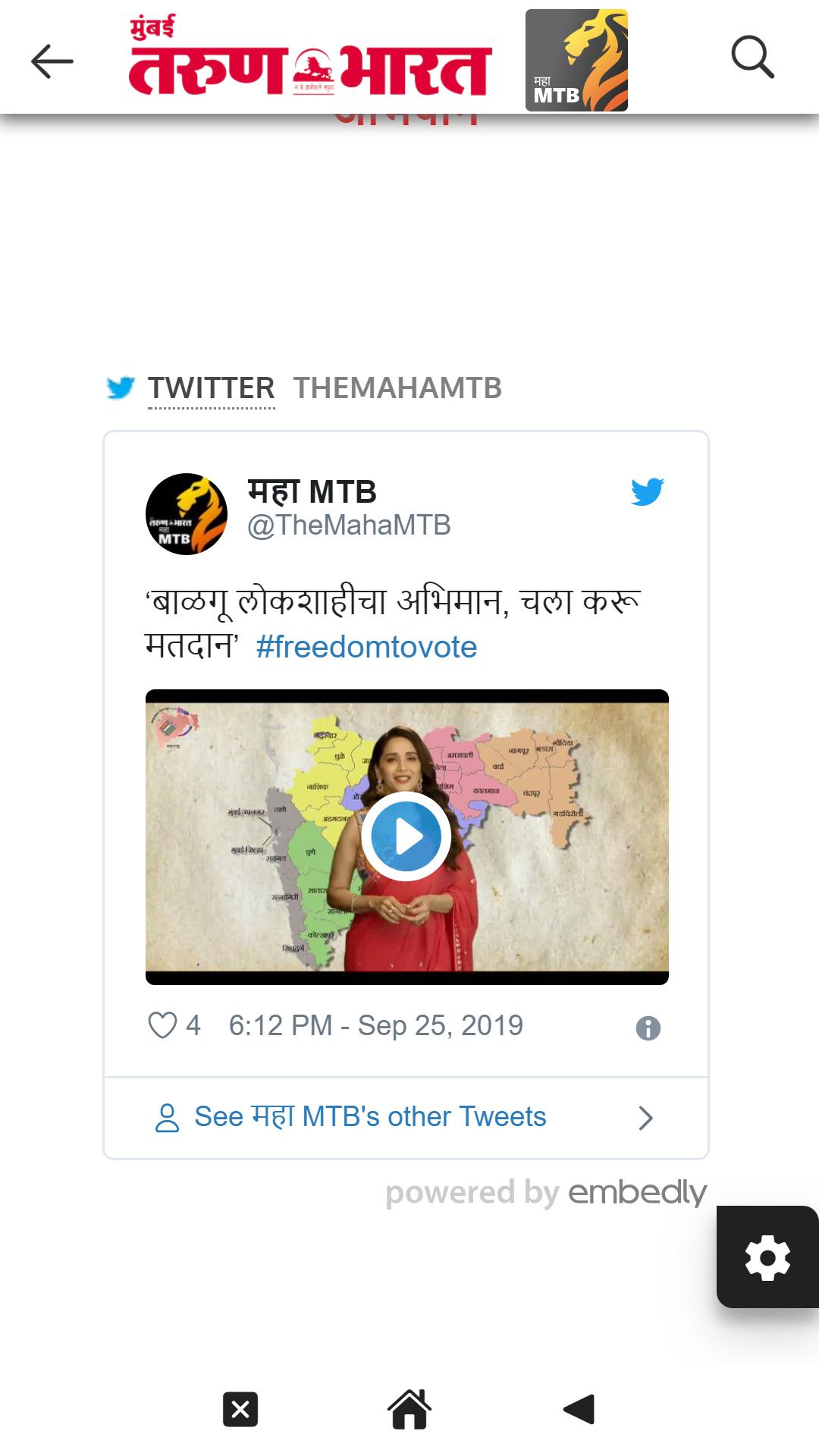Open the tweet timestamp Sep 25, 2019
The image size is (819, 1456).
(x=376, y=1025)
